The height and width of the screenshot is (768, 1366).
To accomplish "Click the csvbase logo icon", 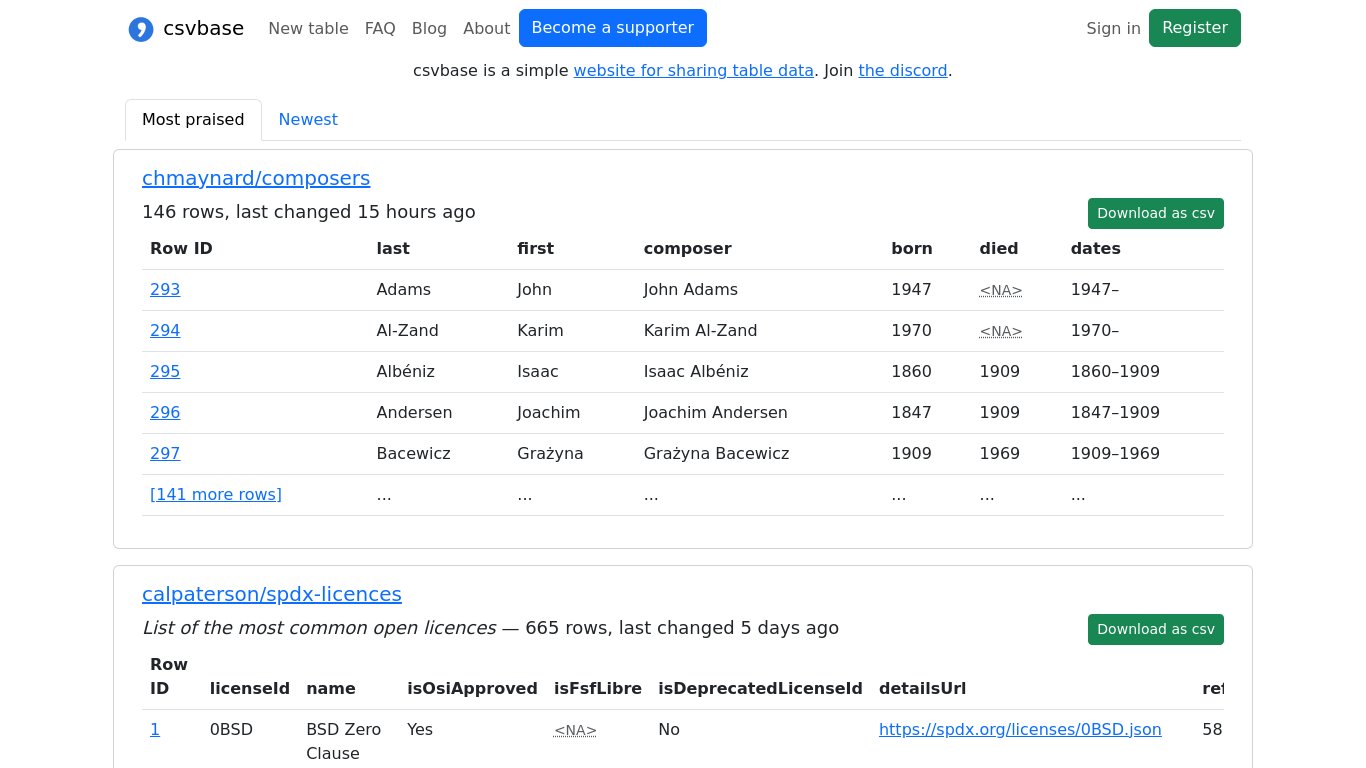I will (x=141, y=29).
